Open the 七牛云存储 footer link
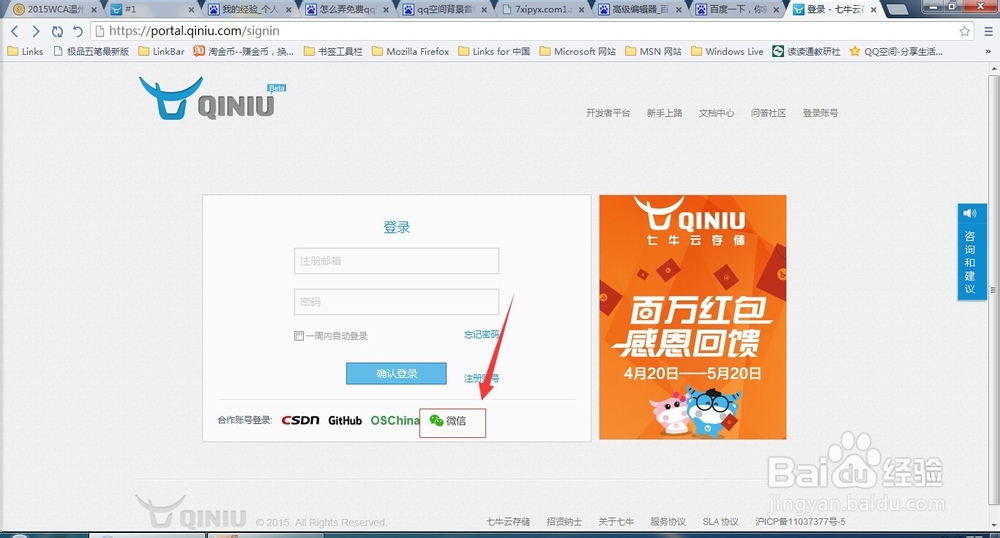This screenshot has width=1000, height=538. point(508,521)
